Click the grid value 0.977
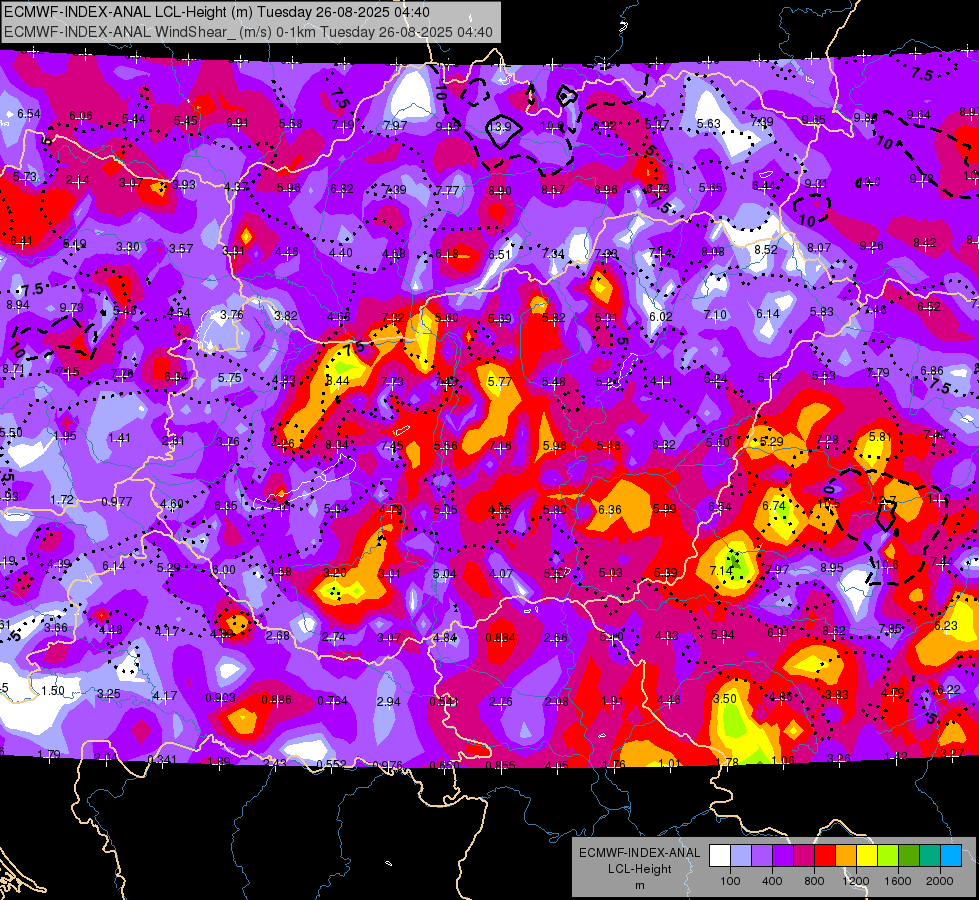 117,502
